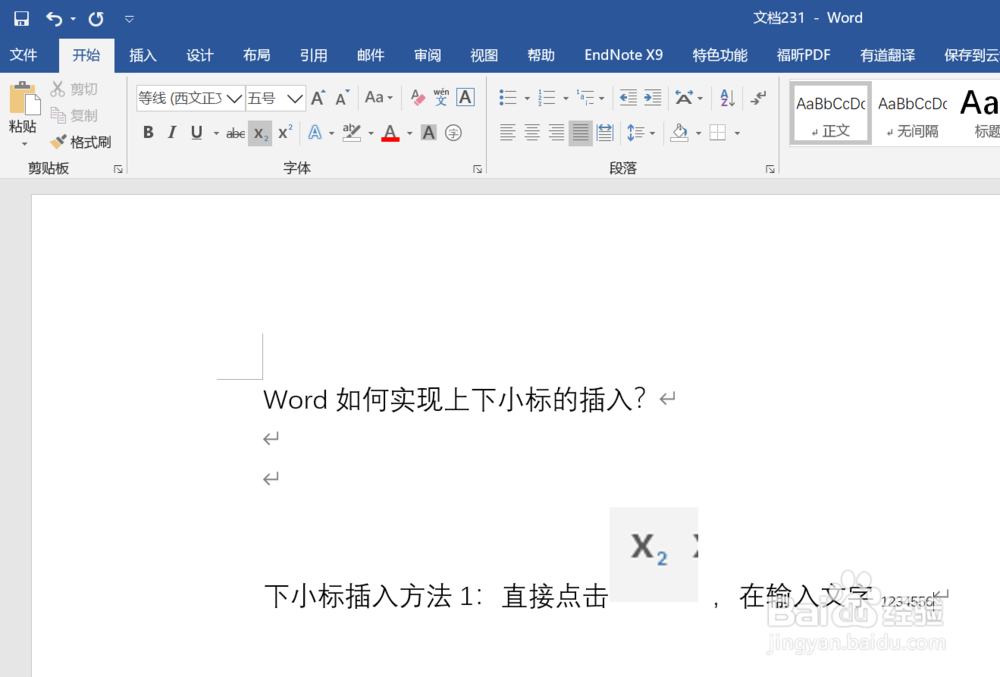Viewport: 1000px width, 677px height.
Task: Apply the 正文 style from styles gallery
Action: point(829,112)
